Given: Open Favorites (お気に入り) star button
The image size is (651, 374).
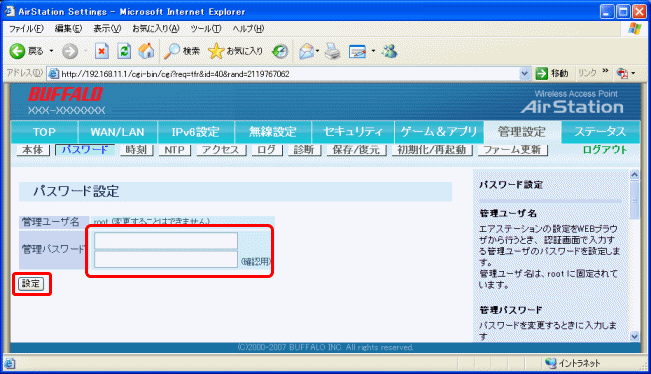Looking at the screenshot, I should 235,51.
